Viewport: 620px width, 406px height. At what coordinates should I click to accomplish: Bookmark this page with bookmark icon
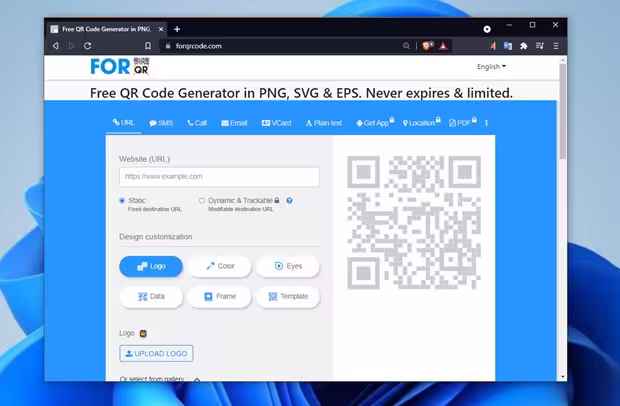148,46
